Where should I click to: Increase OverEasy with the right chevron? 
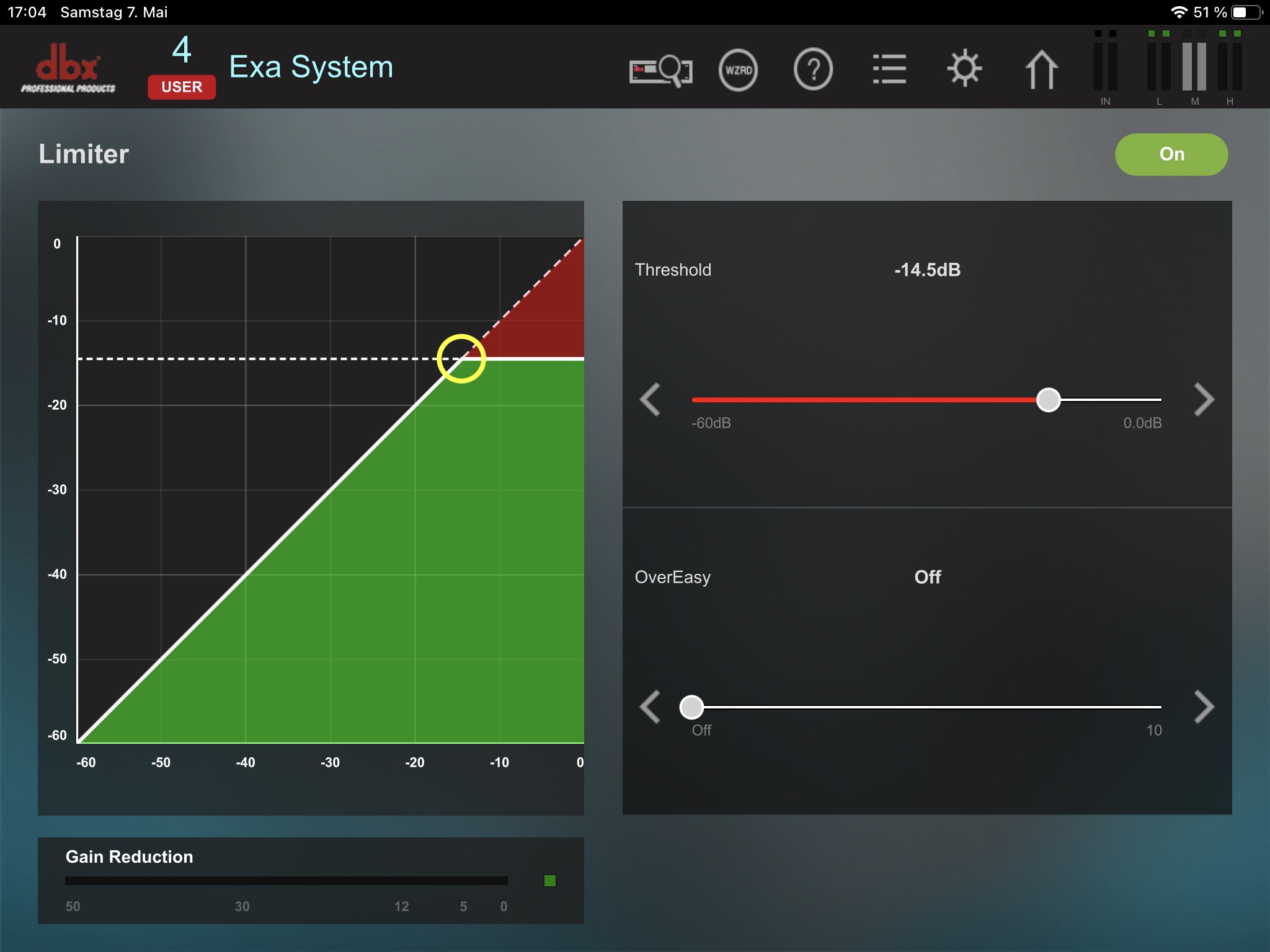point(1204,707)
